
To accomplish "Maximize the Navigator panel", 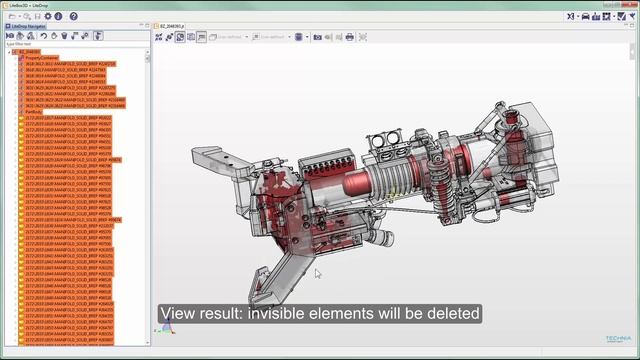I will click(147, 25).
